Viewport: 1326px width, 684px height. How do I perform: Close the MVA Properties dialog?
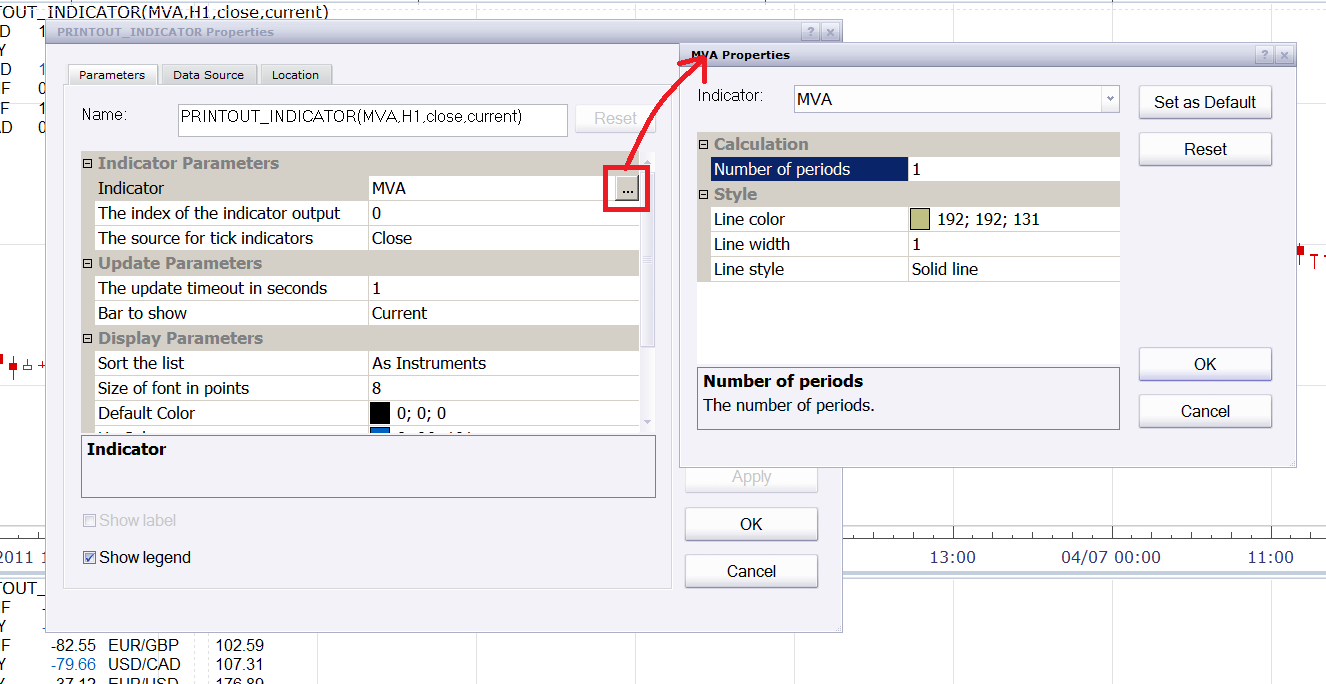1285,56
